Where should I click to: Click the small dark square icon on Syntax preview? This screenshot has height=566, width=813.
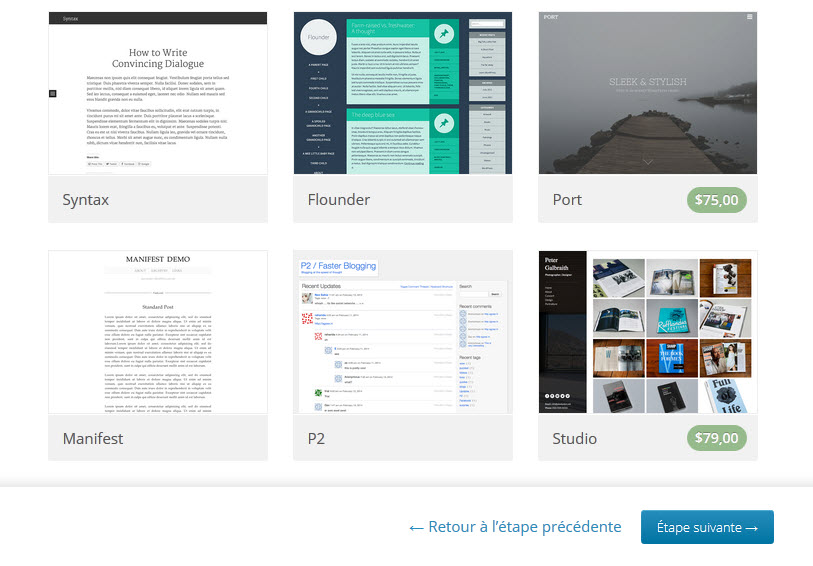coord(53,93)
